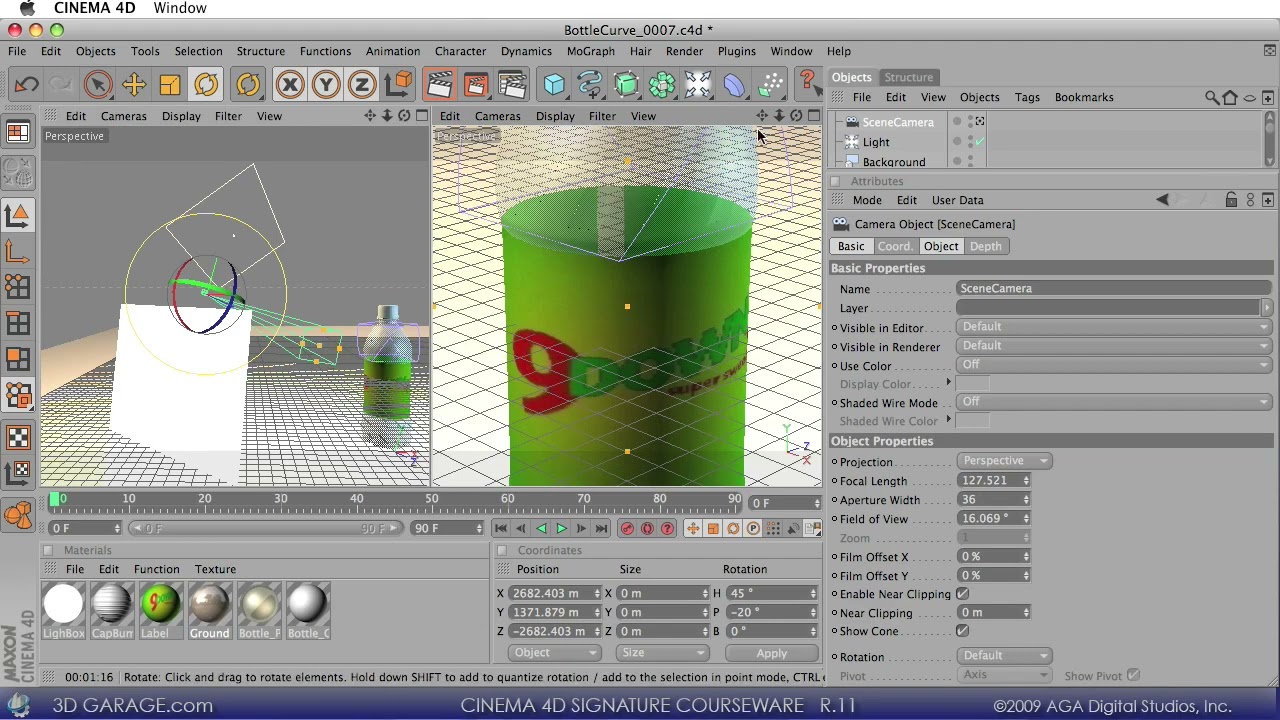Toggle the world coordinate system icon
The height and width of the screenshot is (720, 1280).
click(398, 85)
